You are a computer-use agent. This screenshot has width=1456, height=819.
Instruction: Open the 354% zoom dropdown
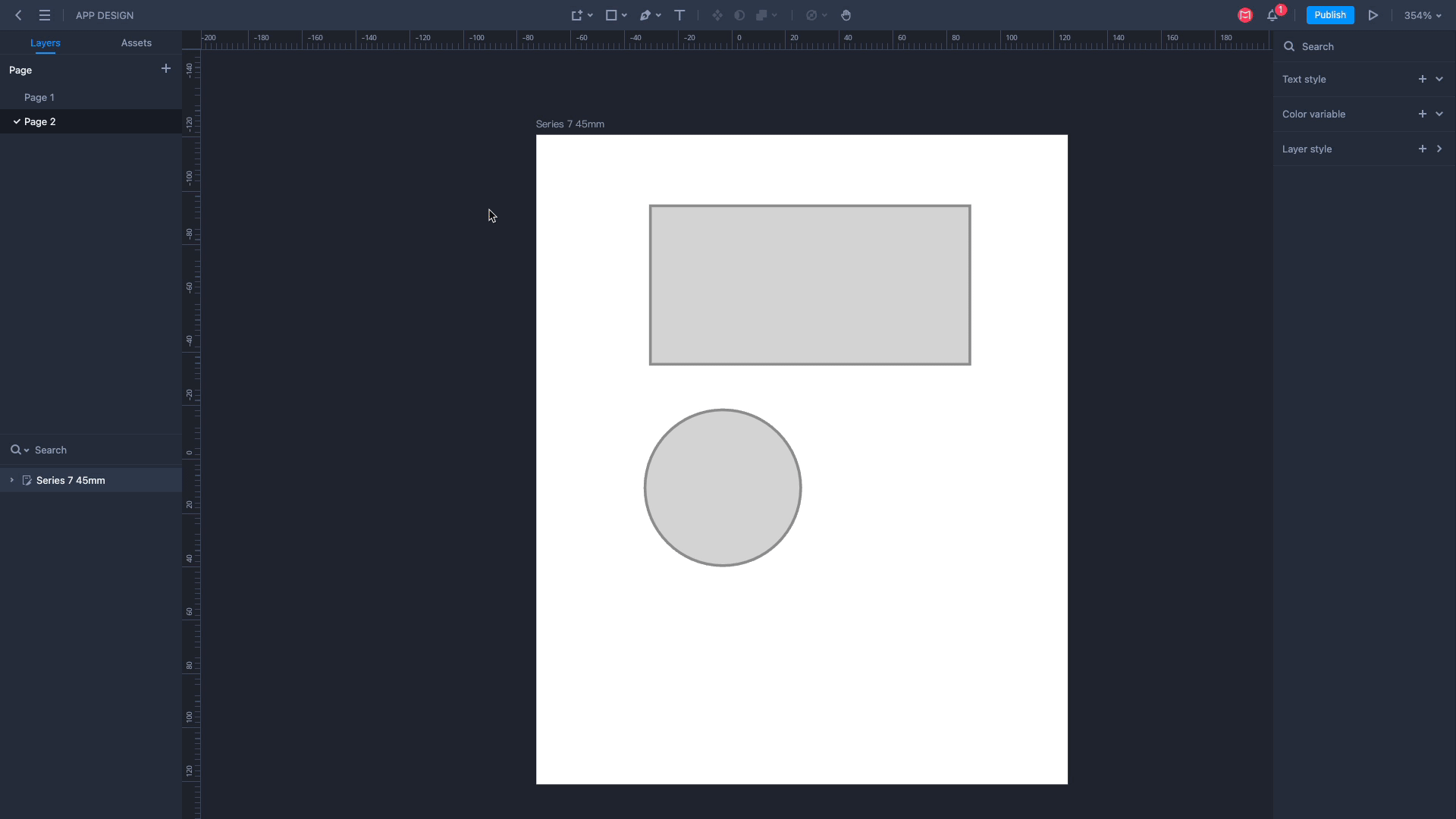coord(1423,15)
